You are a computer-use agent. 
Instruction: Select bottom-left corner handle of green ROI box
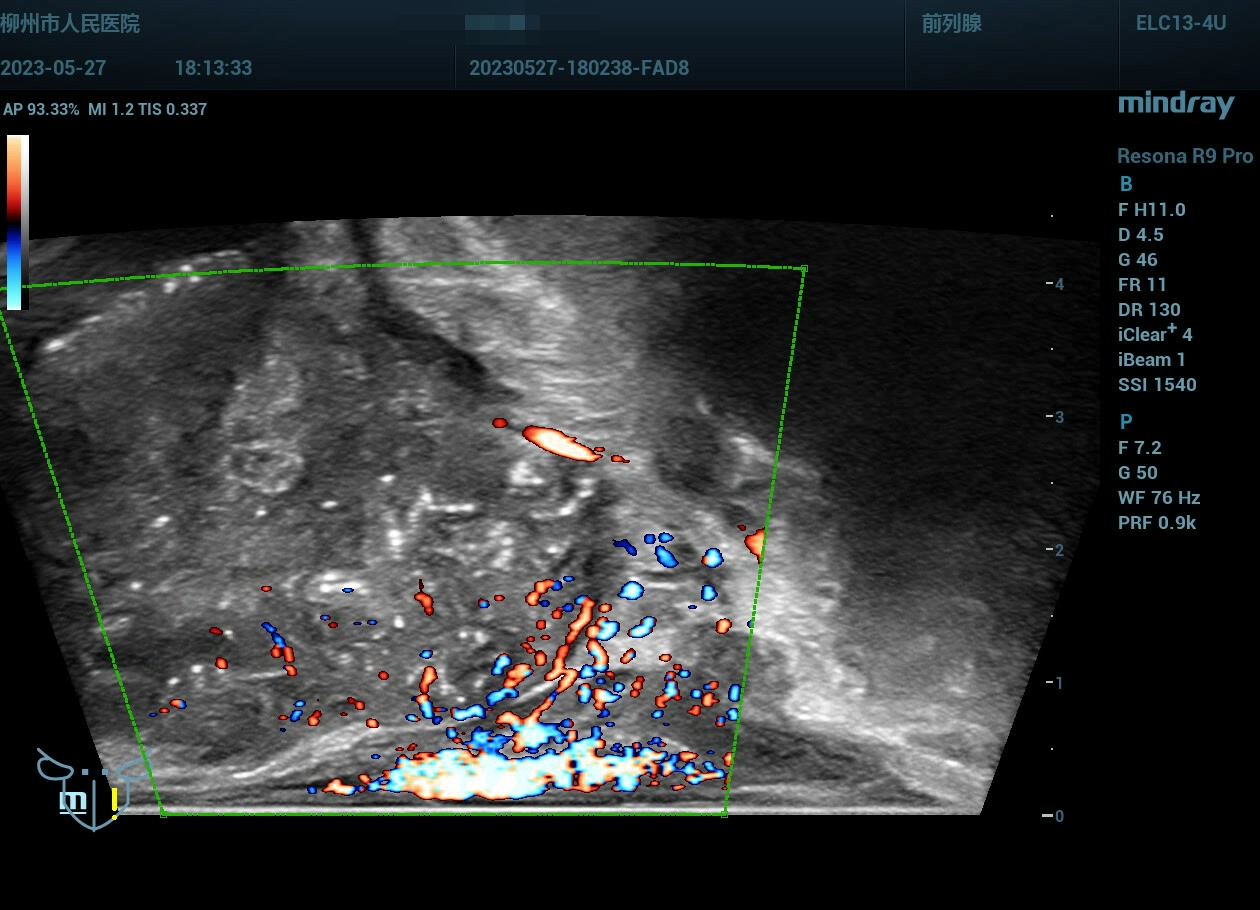coord(163,814)
